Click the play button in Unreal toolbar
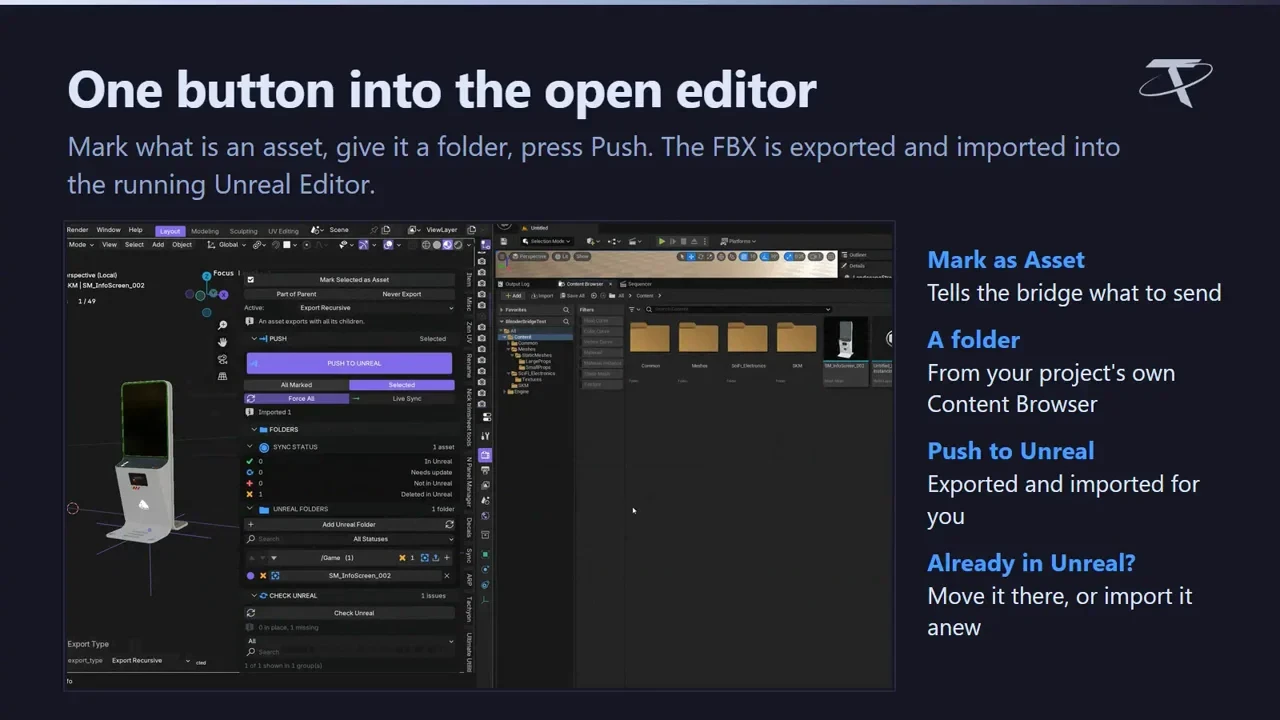The height and width of the screenshot is (720, 1280). pos(661,241)
